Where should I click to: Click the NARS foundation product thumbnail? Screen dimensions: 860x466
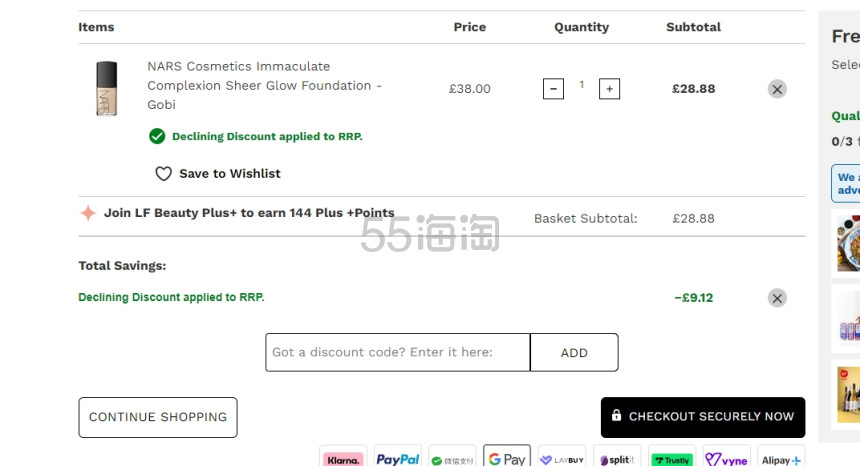(x=106, y=87)
